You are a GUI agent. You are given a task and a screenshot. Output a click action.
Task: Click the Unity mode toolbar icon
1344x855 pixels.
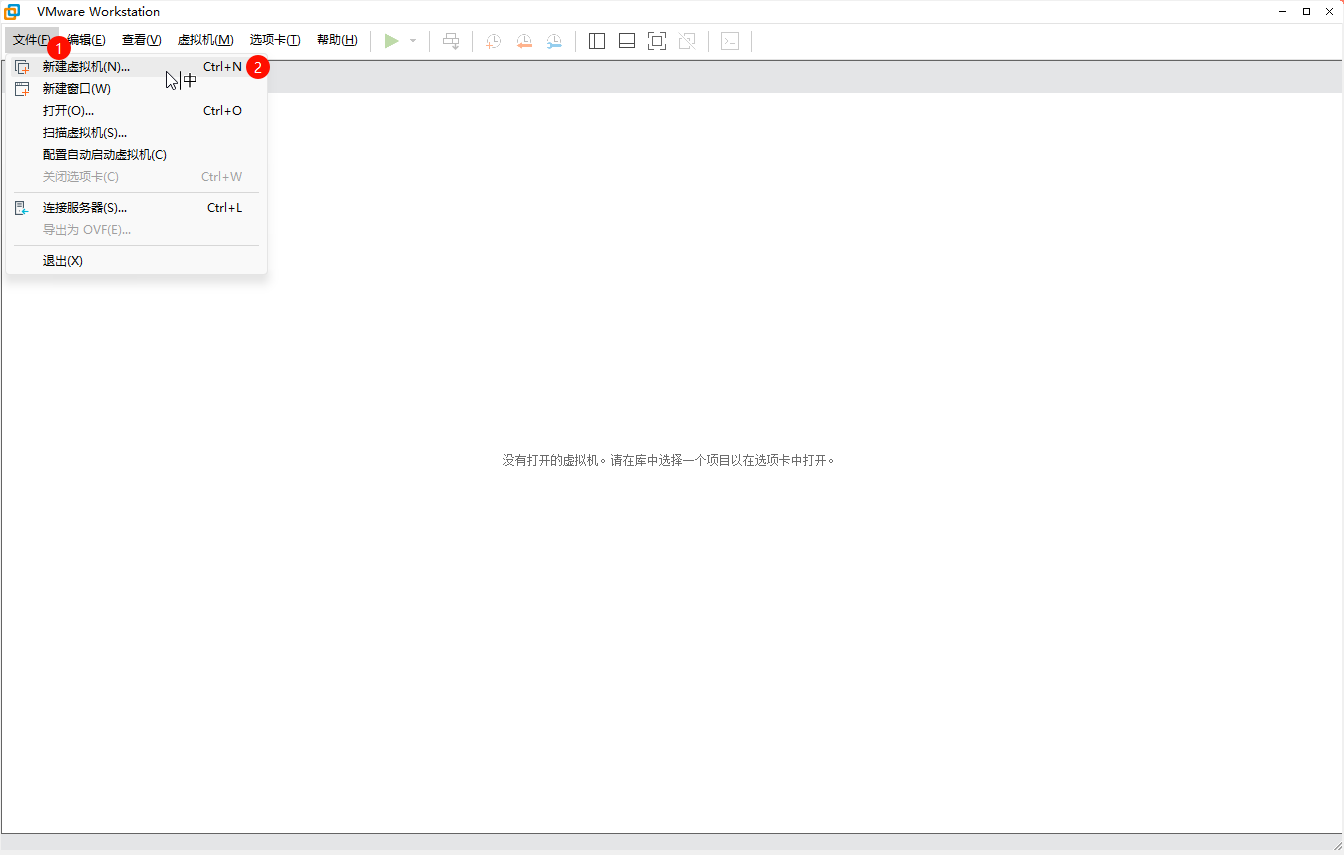[x=687, y=41]
